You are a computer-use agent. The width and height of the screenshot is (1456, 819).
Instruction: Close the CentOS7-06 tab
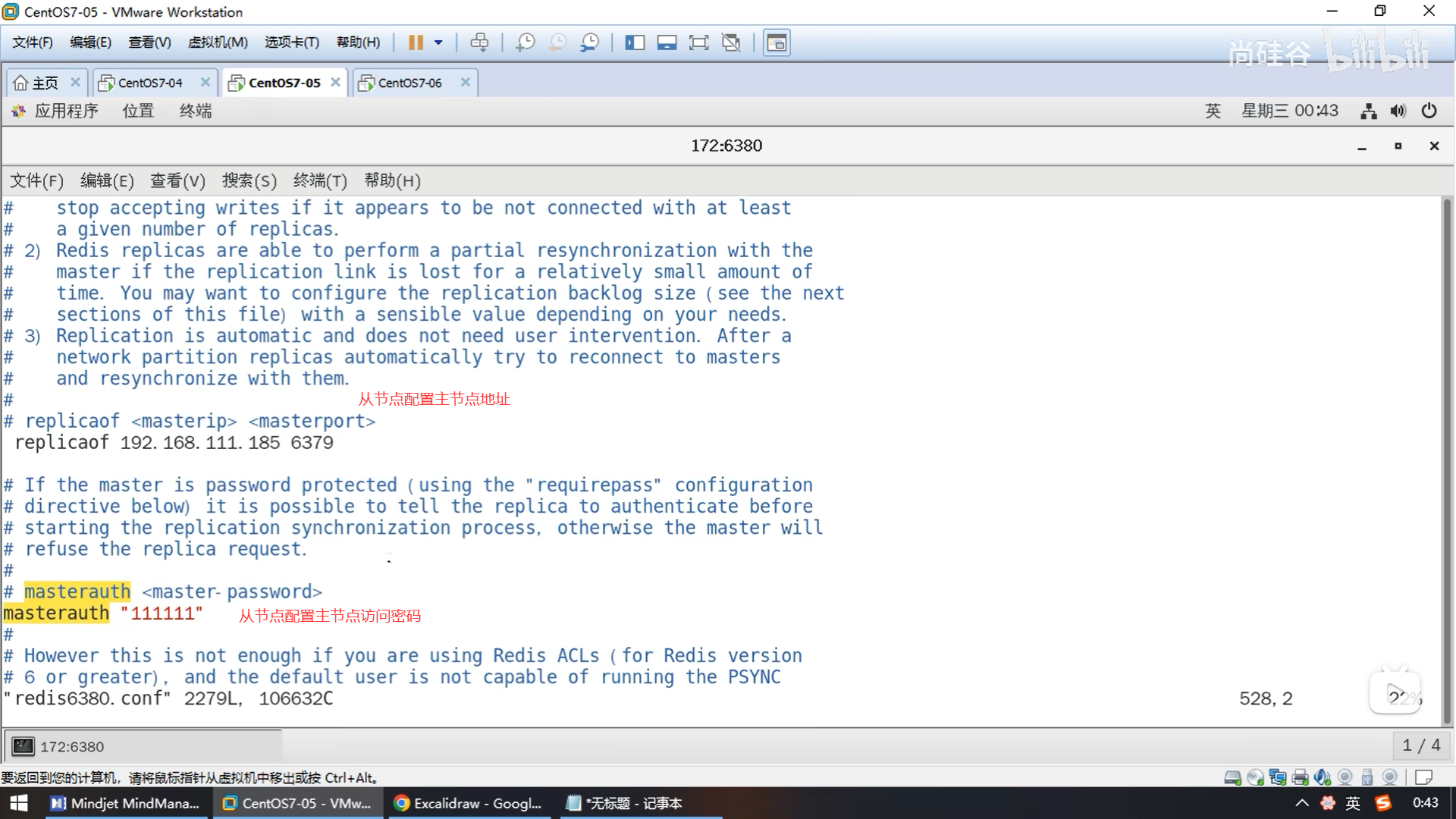click(x=466, y=82)
